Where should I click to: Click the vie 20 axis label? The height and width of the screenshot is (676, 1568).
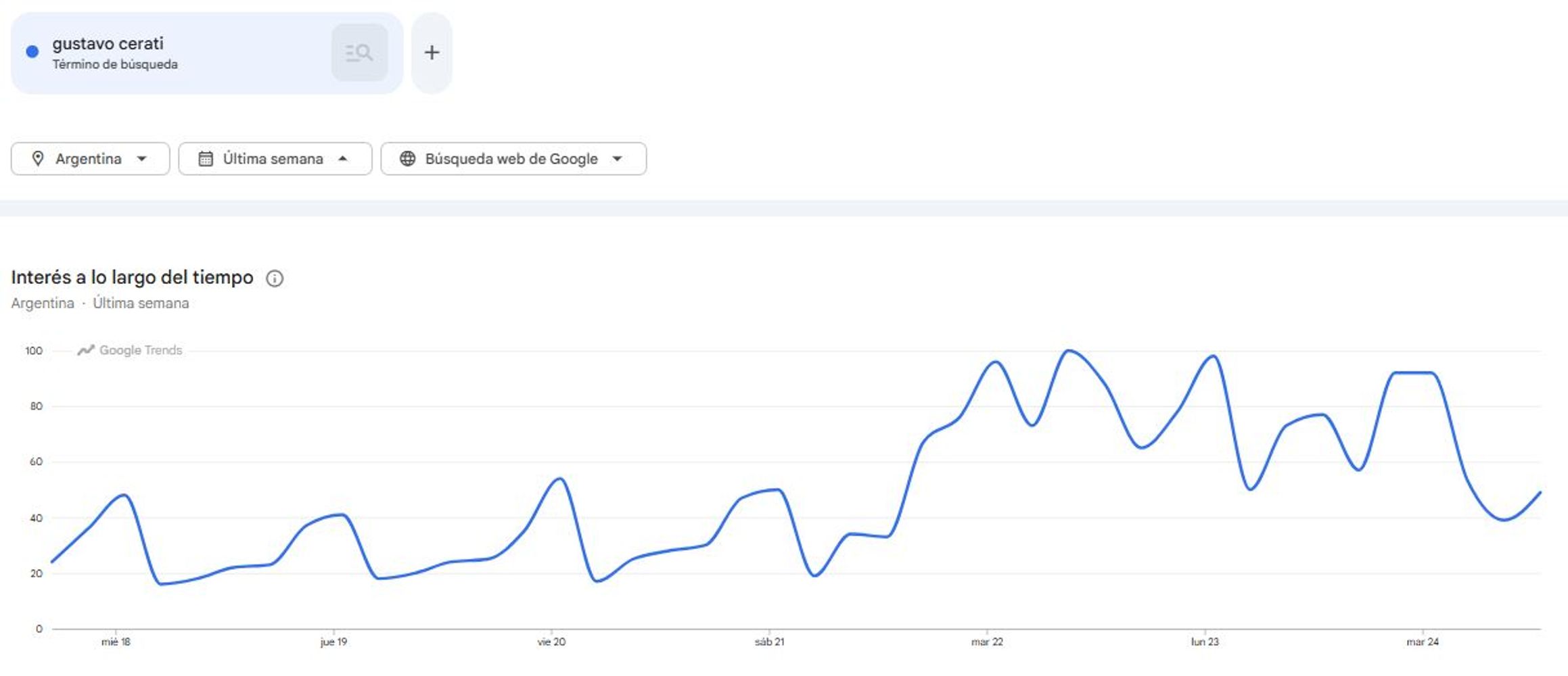click(551, 642)
